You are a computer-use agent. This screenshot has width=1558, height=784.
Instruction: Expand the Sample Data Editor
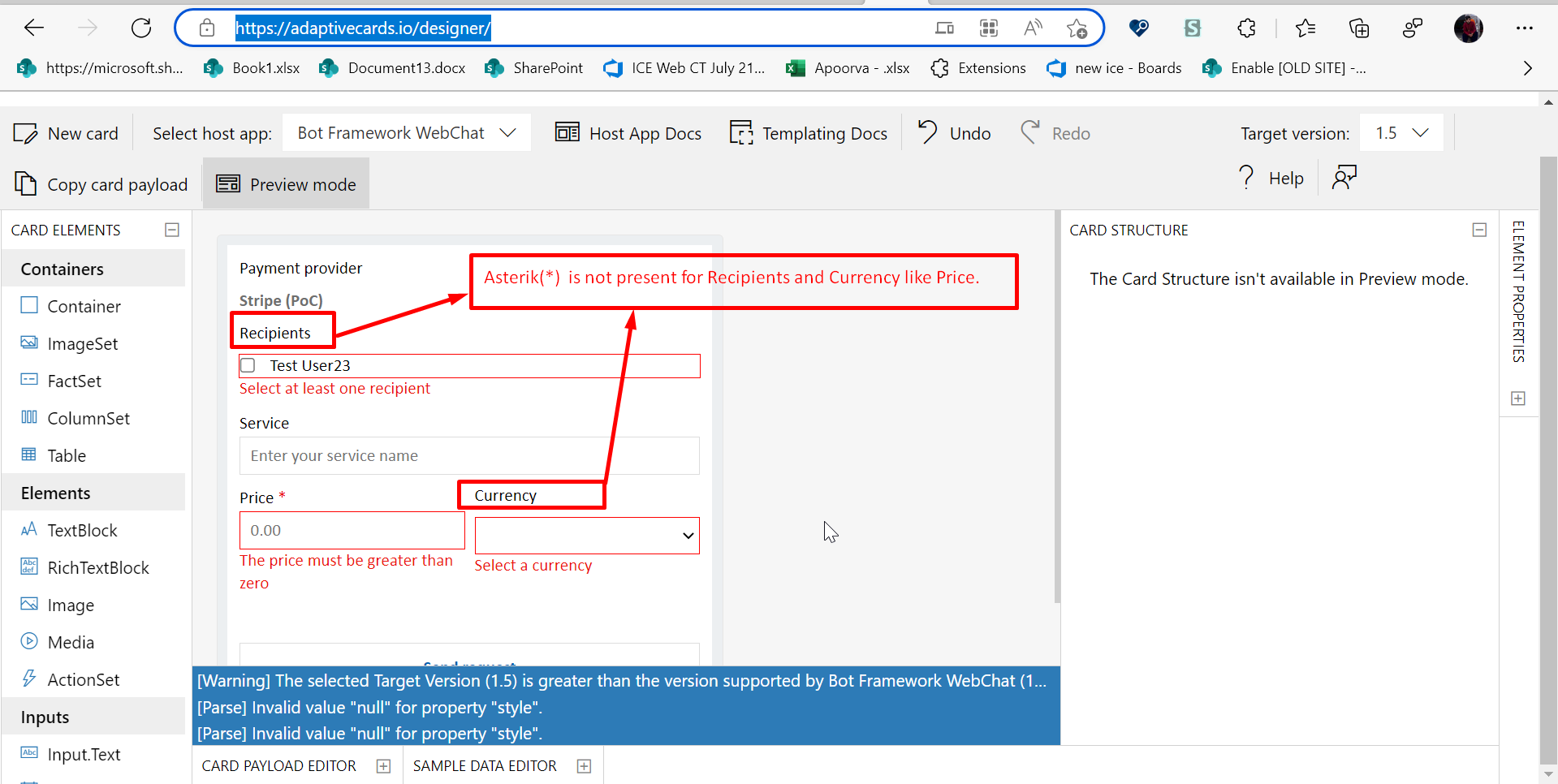pos(584,766)
